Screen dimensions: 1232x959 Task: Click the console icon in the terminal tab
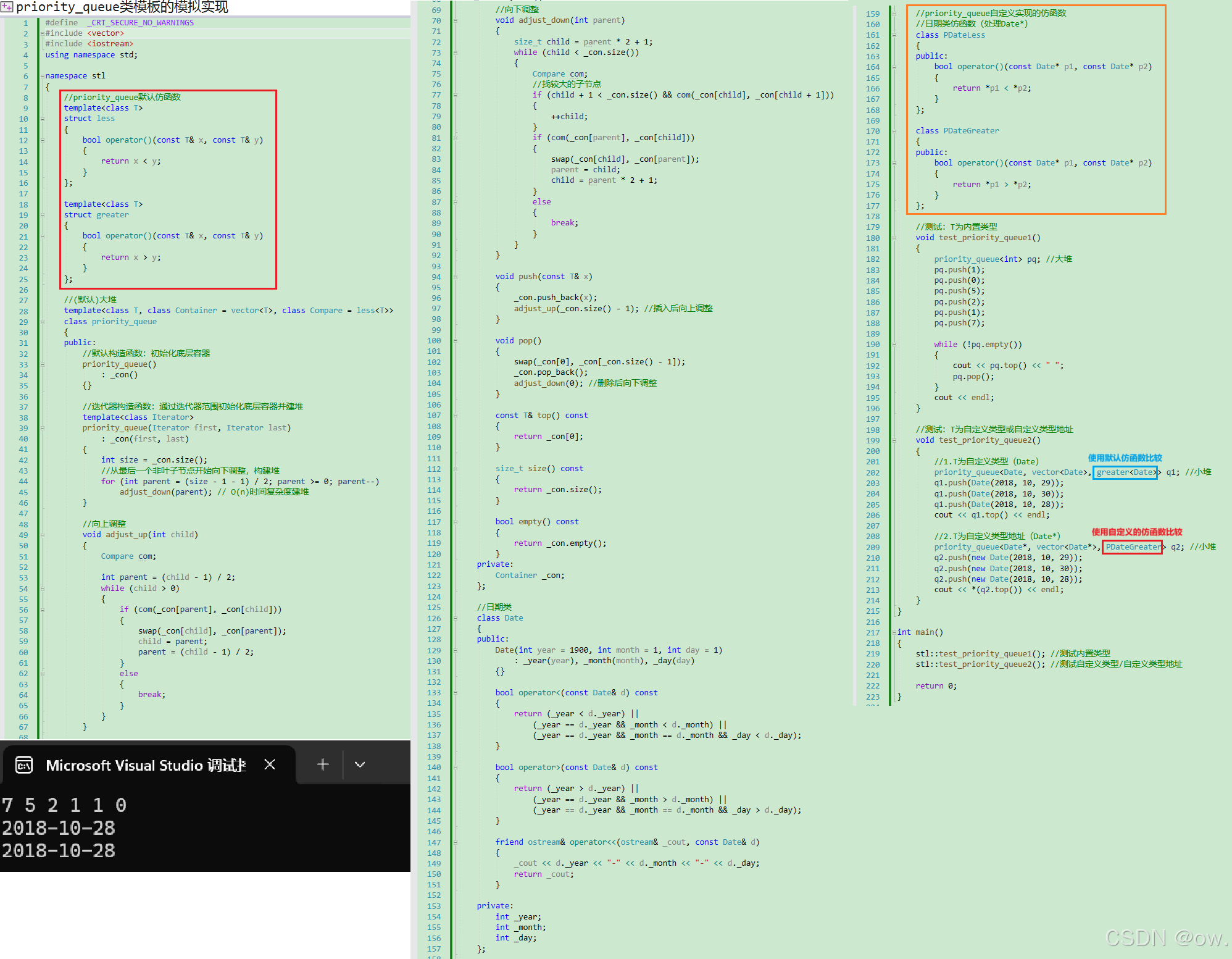pyautogui.click(x=24, y=766)
